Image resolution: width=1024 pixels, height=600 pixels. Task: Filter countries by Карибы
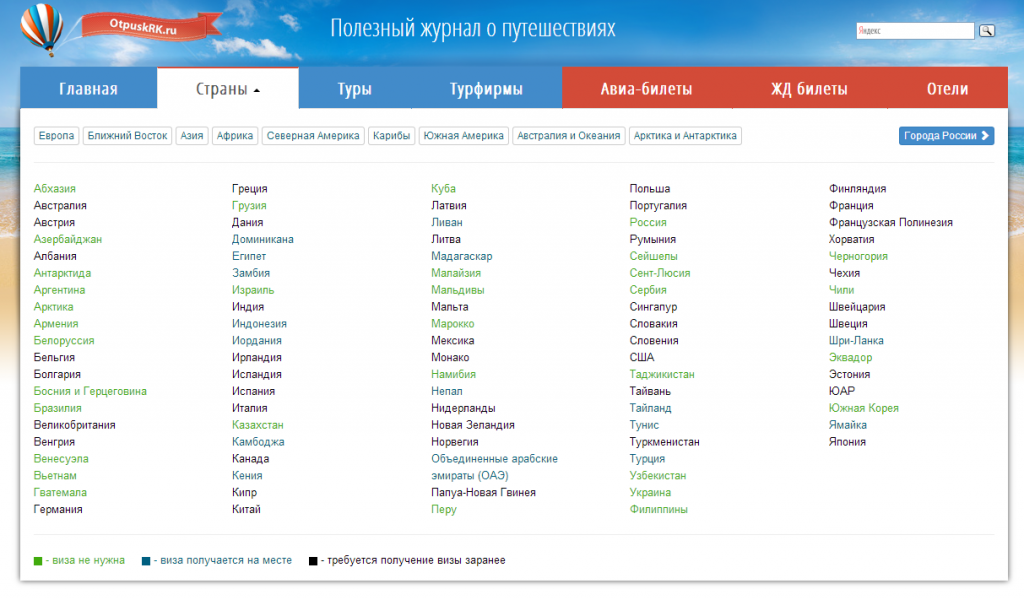391,136
